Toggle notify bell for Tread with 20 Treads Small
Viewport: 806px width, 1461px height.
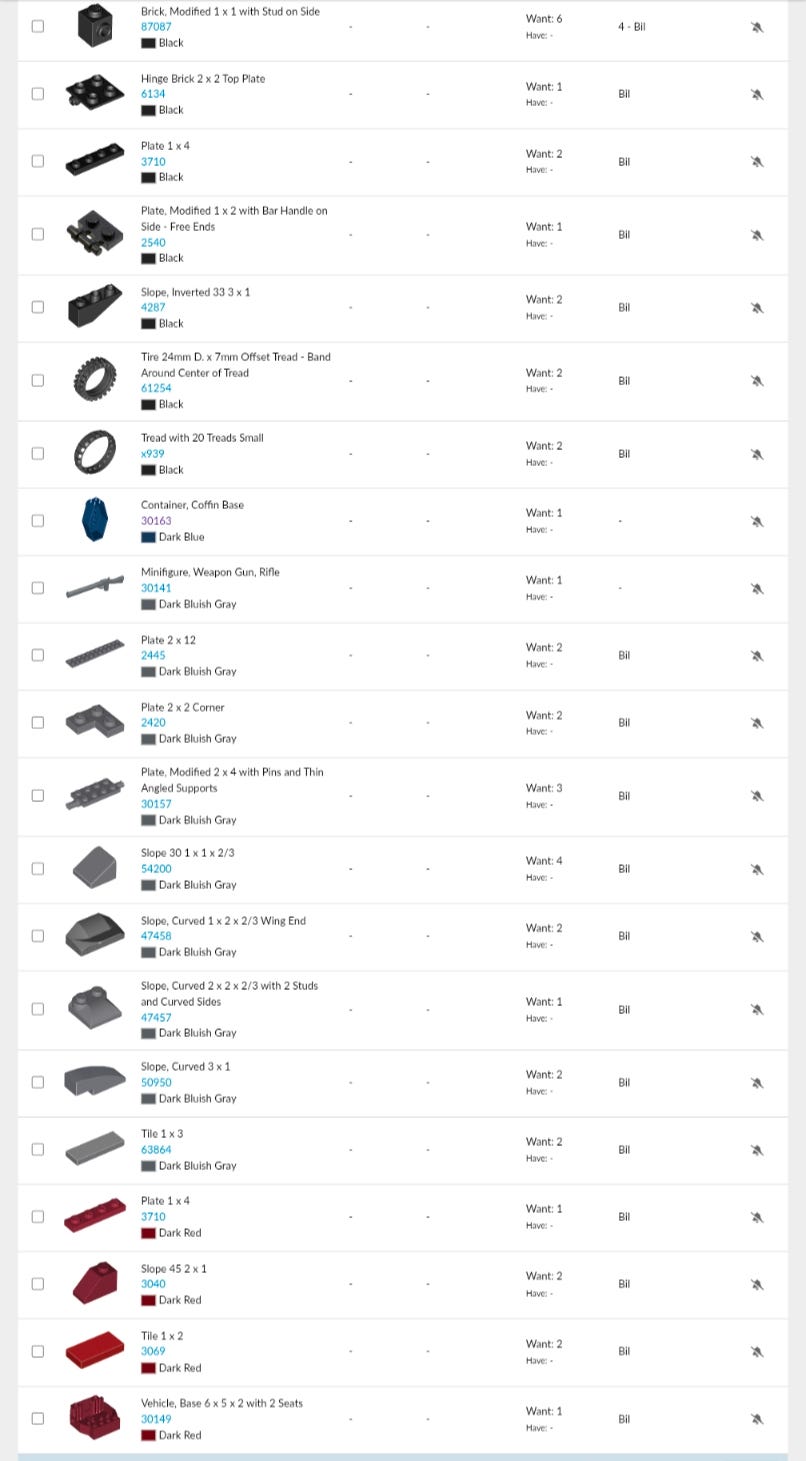(757, 454)
